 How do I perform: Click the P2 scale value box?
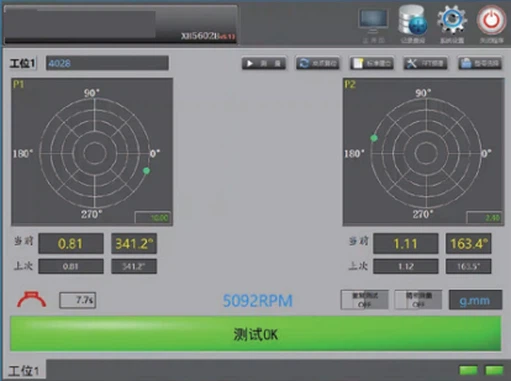pos(484,218)
